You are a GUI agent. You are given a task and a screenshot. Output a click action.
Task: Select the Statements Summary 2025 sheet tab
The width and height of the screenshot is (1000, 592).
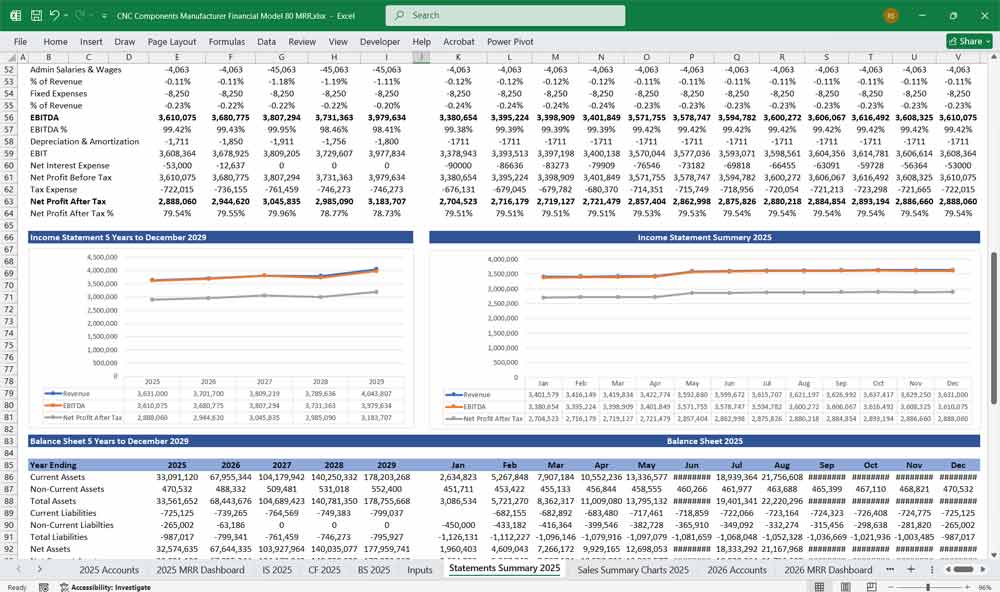point(504,568)
